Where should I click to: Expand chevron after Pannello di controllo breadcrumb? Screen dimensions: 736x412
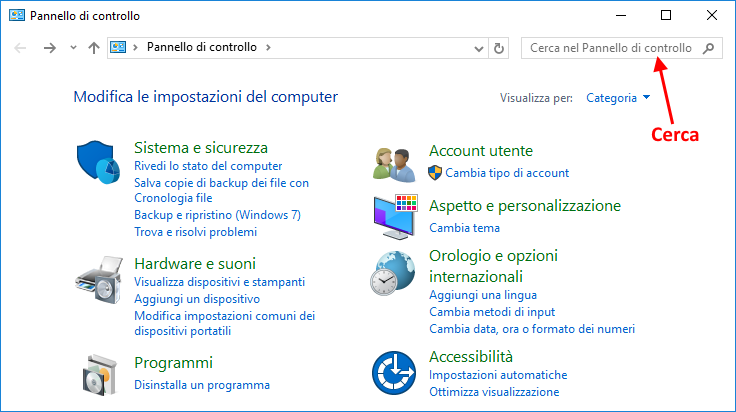(x=268, y=47)
